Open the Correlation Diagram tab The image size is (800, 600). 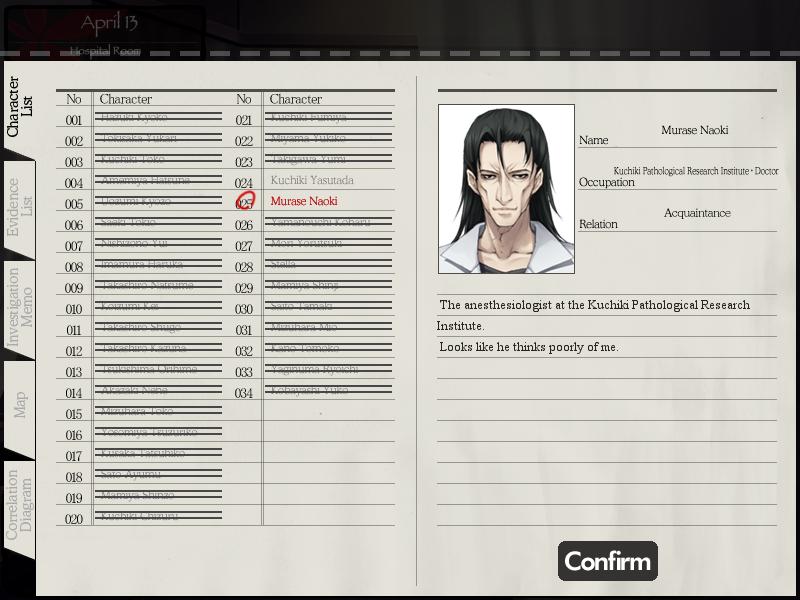[19, 505]
